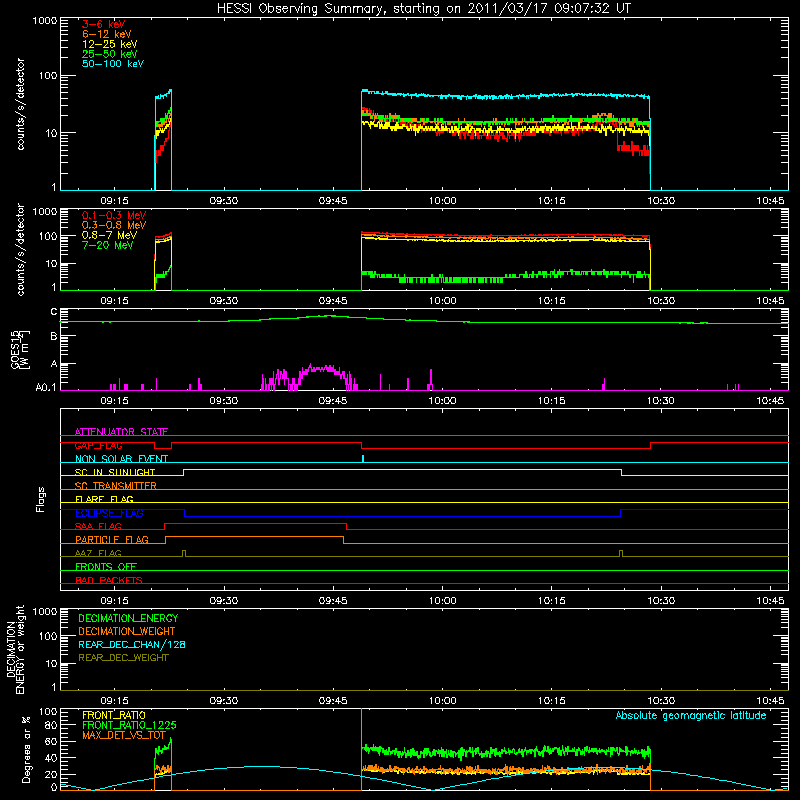Select the REAR_DEC_WEIGHT legend label
This screenshot has height=800, width=800.
(x=123, y=658)
